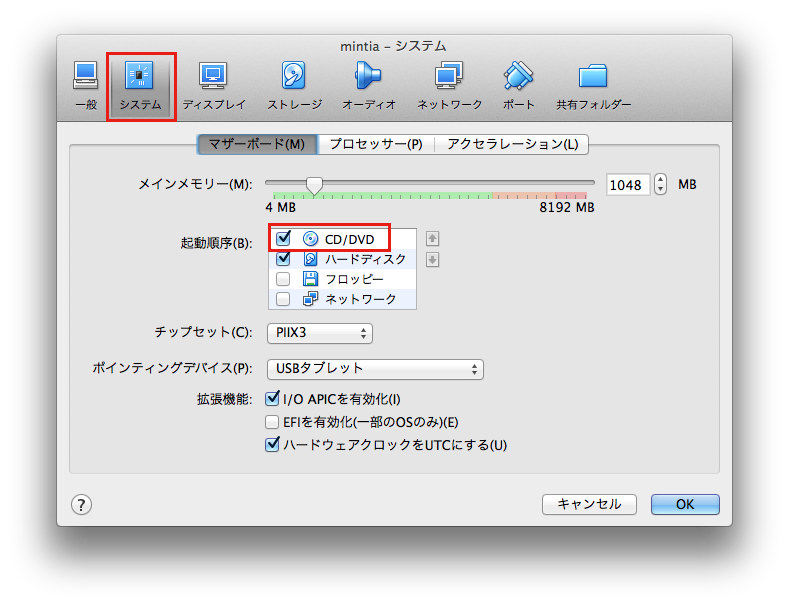Uncheck the CD/DVD boot order checkbox
The width and height of the screenshot is (789, 605).
[x=283, y=239]
